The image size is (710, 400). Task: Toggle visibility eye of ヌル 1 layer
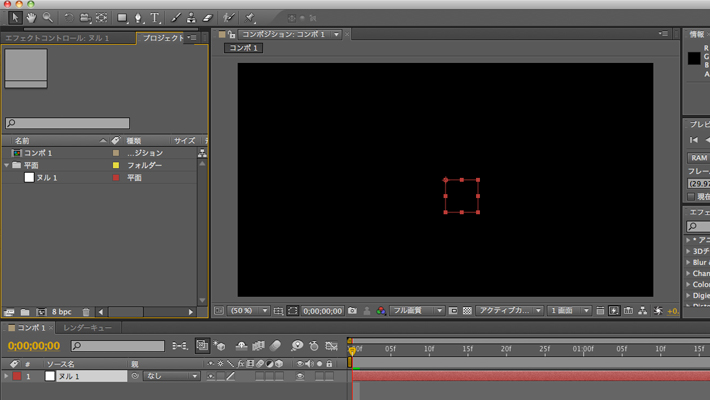(300, 377)
